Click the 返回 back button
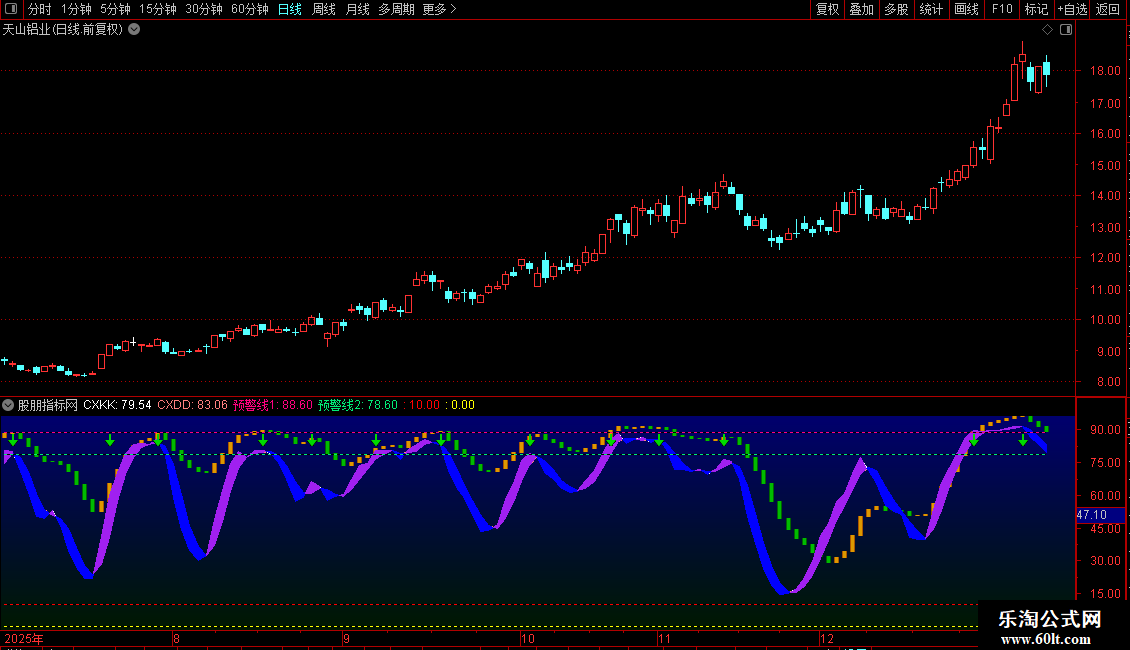Screen dimensions: 1130x650 tap(1108, 9)
